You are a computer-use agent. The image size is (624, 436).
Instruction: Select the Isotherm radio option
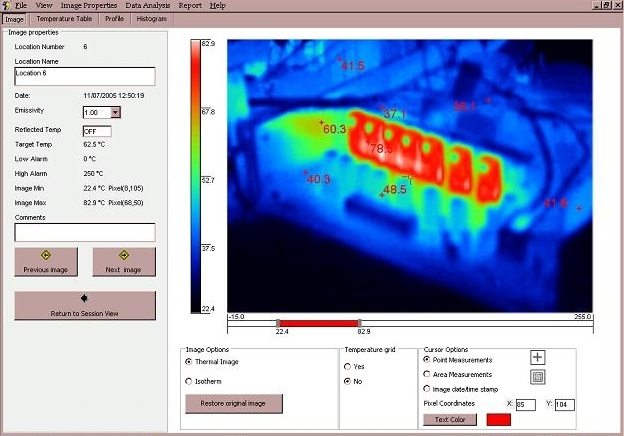click(x=189, y=381)
